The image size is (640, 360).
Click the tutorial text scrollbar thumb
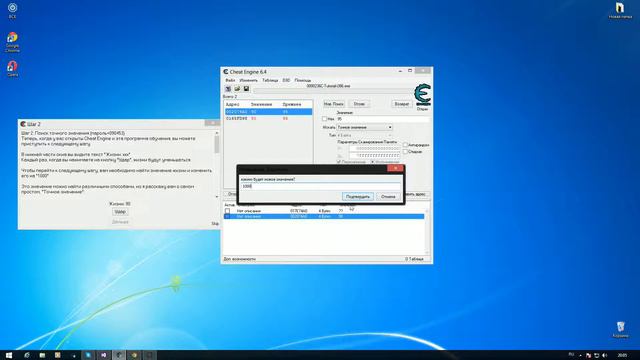(x=217, y=144)
